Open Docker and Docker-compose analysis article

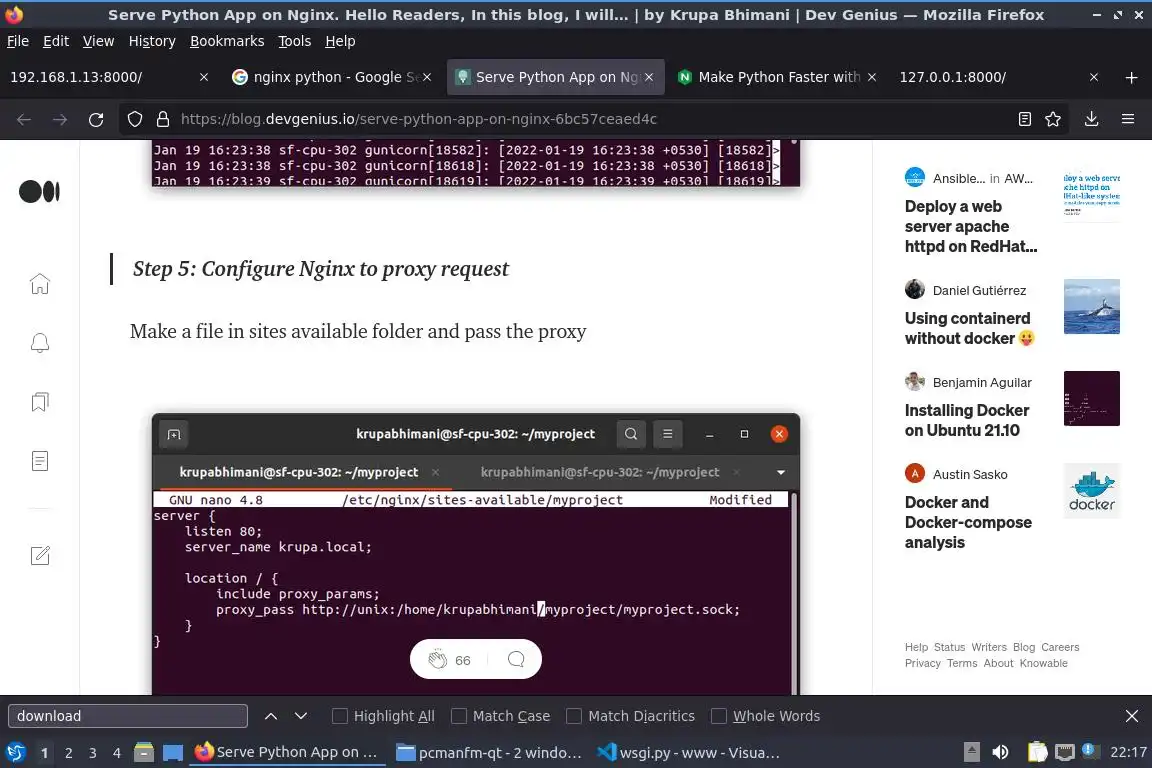click(x=968, y=523)
